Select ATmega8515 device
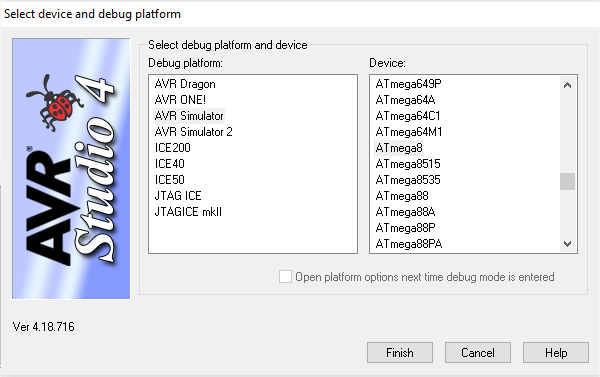Viewport: 600px width, 377px height. point(408,164)
